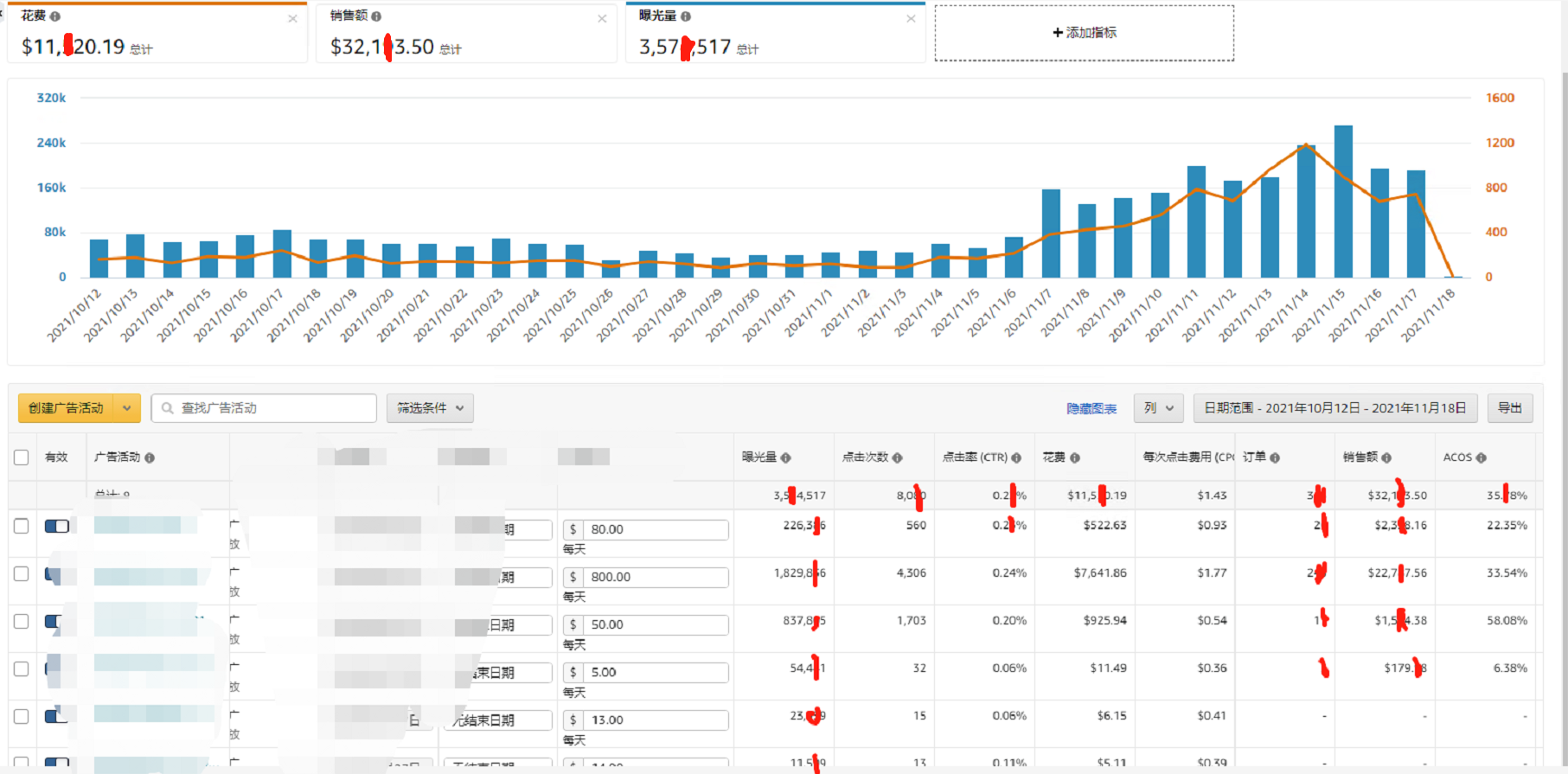Image resolution: width=1568 pixels, height=774 pixels.
Task: Click the 560 clicks value
Action: pyautogui.click(x=916, y=526)
